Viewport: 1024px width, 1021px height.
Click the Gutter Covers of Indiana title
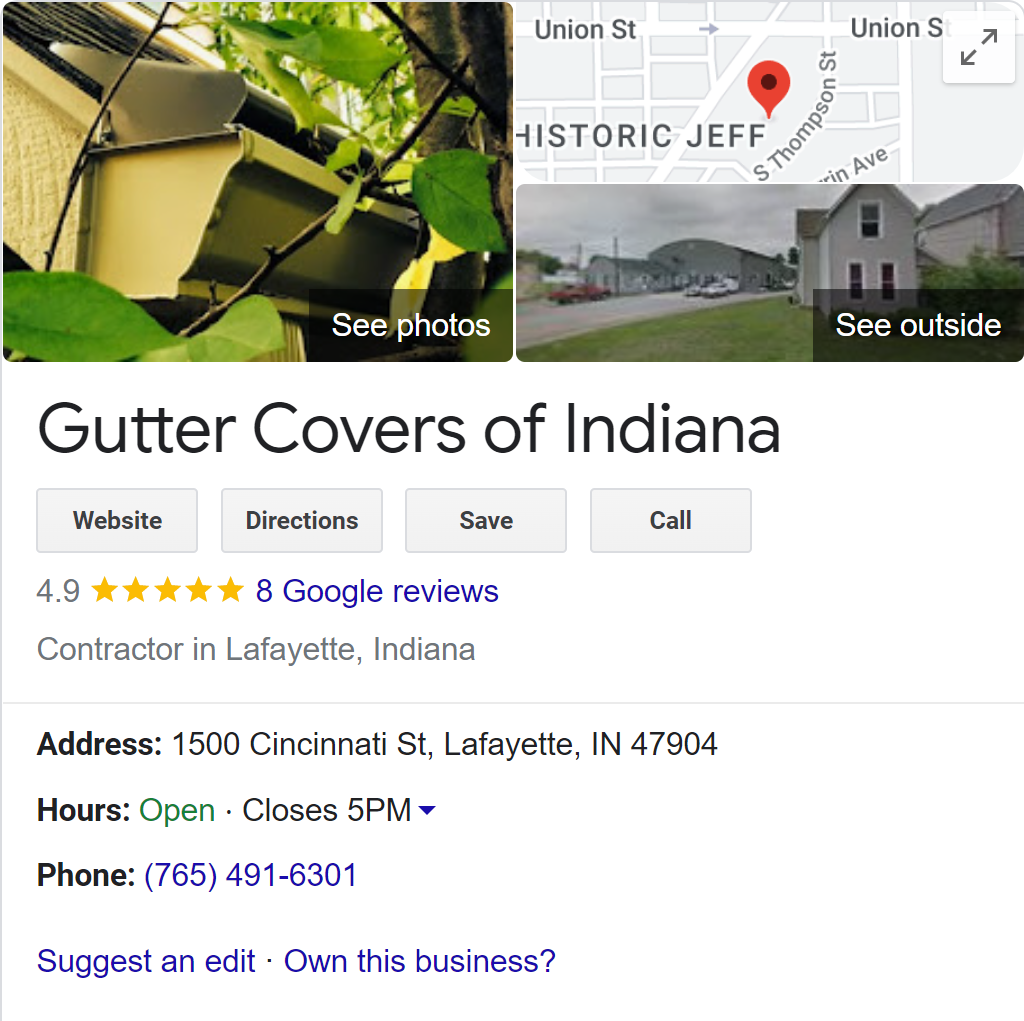tap(409, 429)
